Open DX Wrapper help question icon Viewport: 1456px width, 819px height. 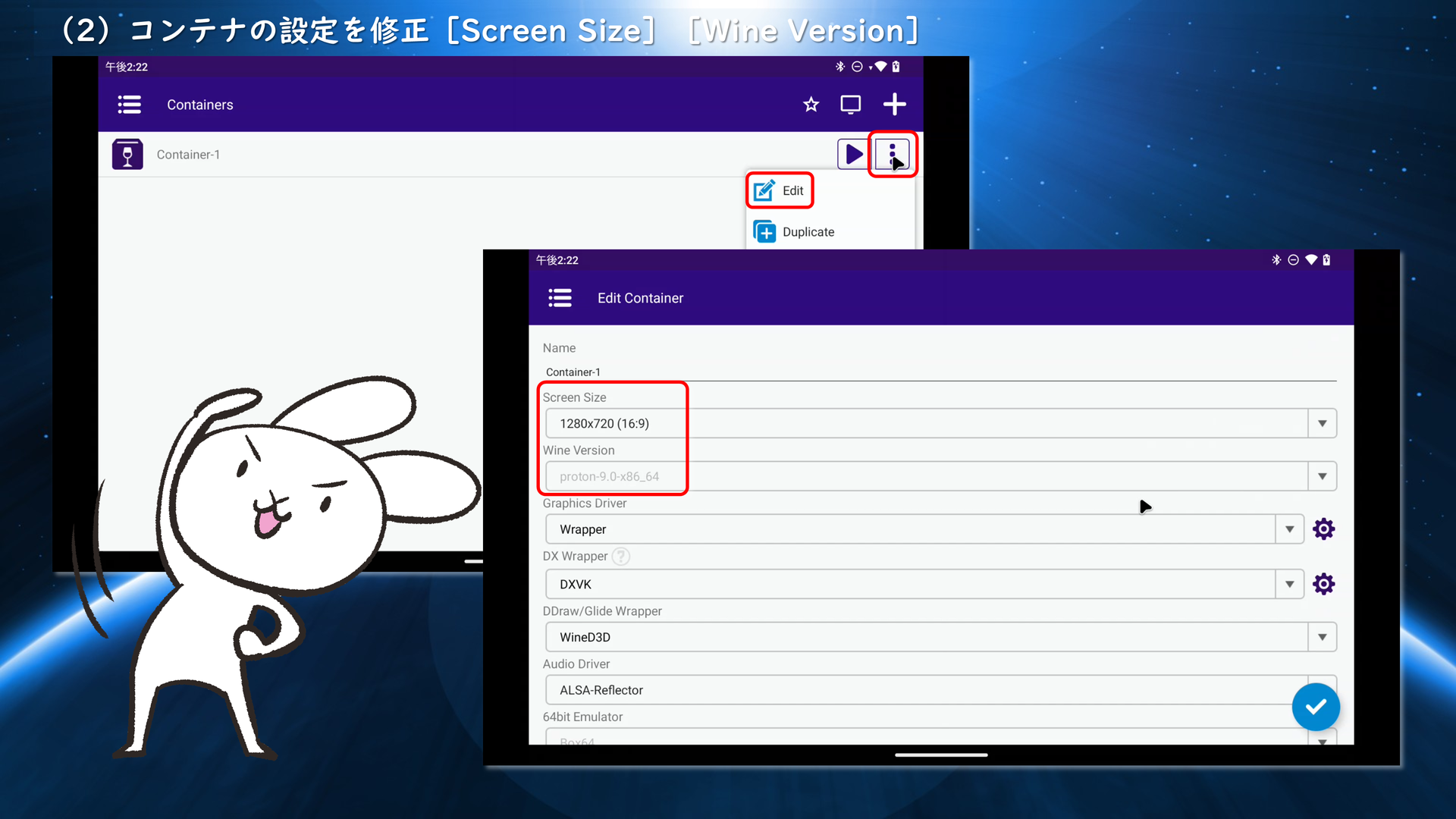point(620,557)
